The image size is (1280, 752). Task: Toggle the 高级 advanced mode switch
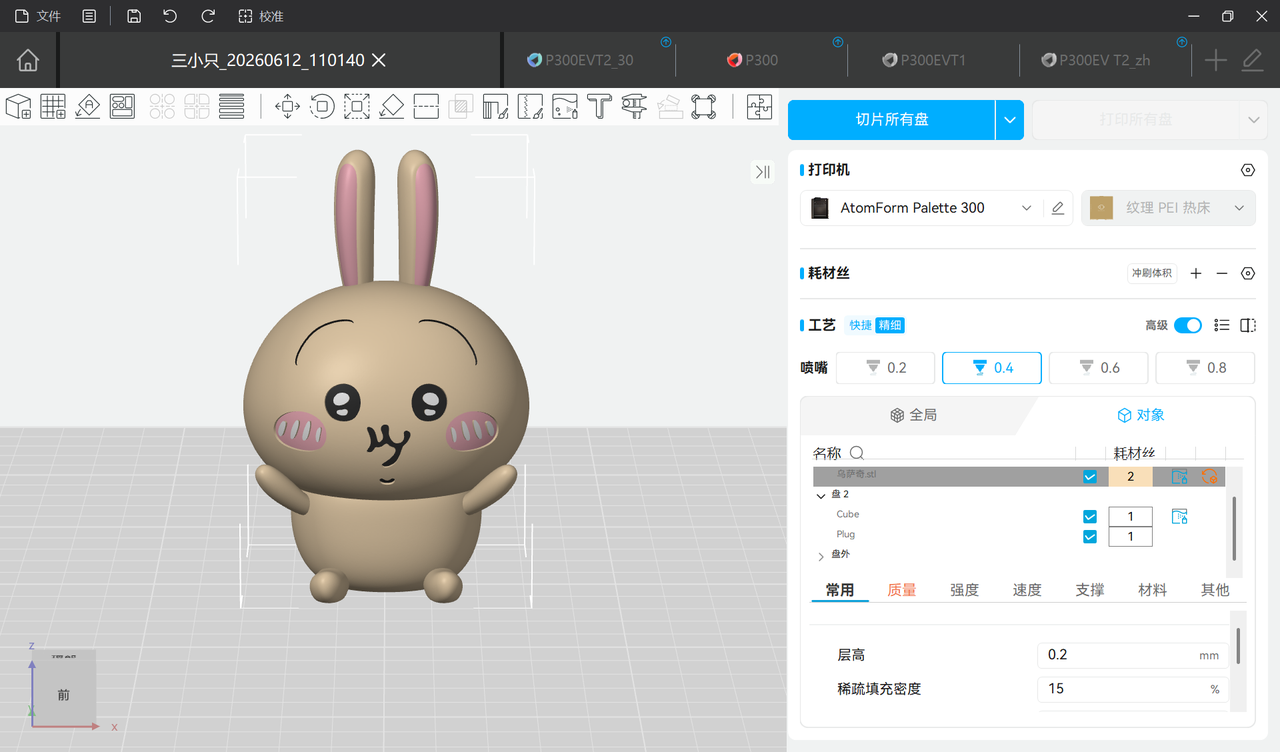click(x=1188, y=325)
